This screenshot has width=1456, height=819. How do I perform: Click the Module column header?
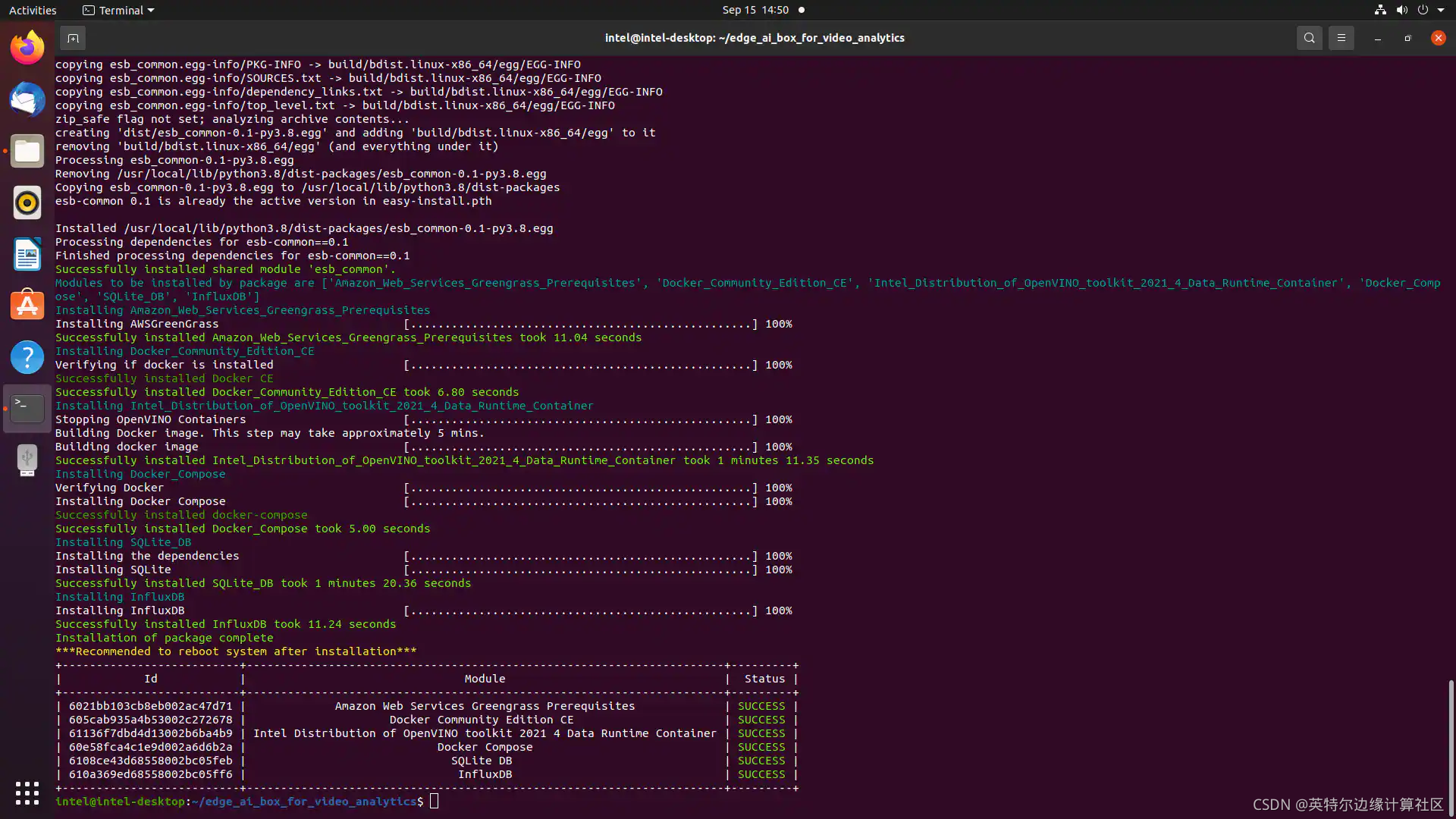click(x=485, y=679)
